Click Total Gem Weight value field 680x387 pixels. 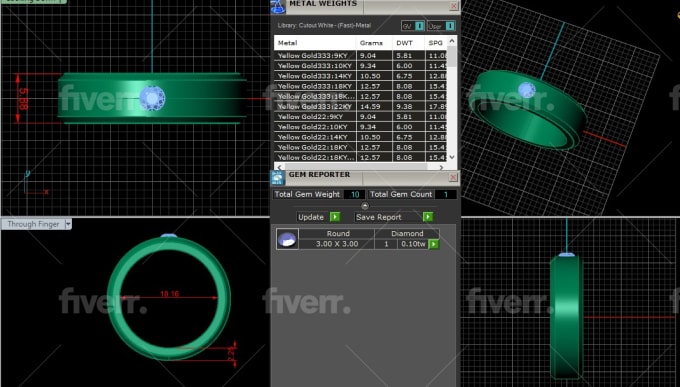354,194
